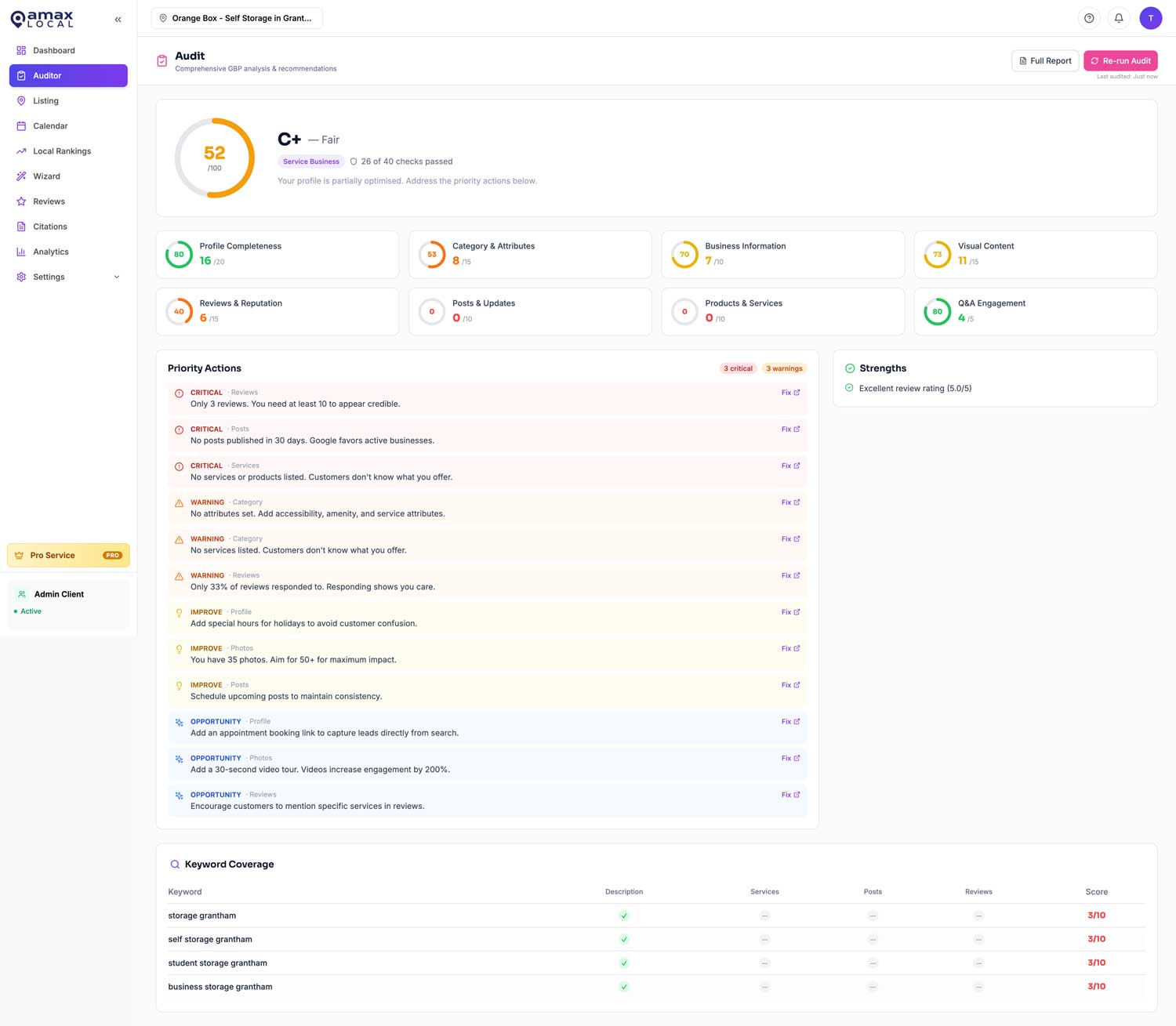Click the Pro Service crown icon
Image resolution: width=1176 pixels, height=1026 pixels.
click(19, 555)
